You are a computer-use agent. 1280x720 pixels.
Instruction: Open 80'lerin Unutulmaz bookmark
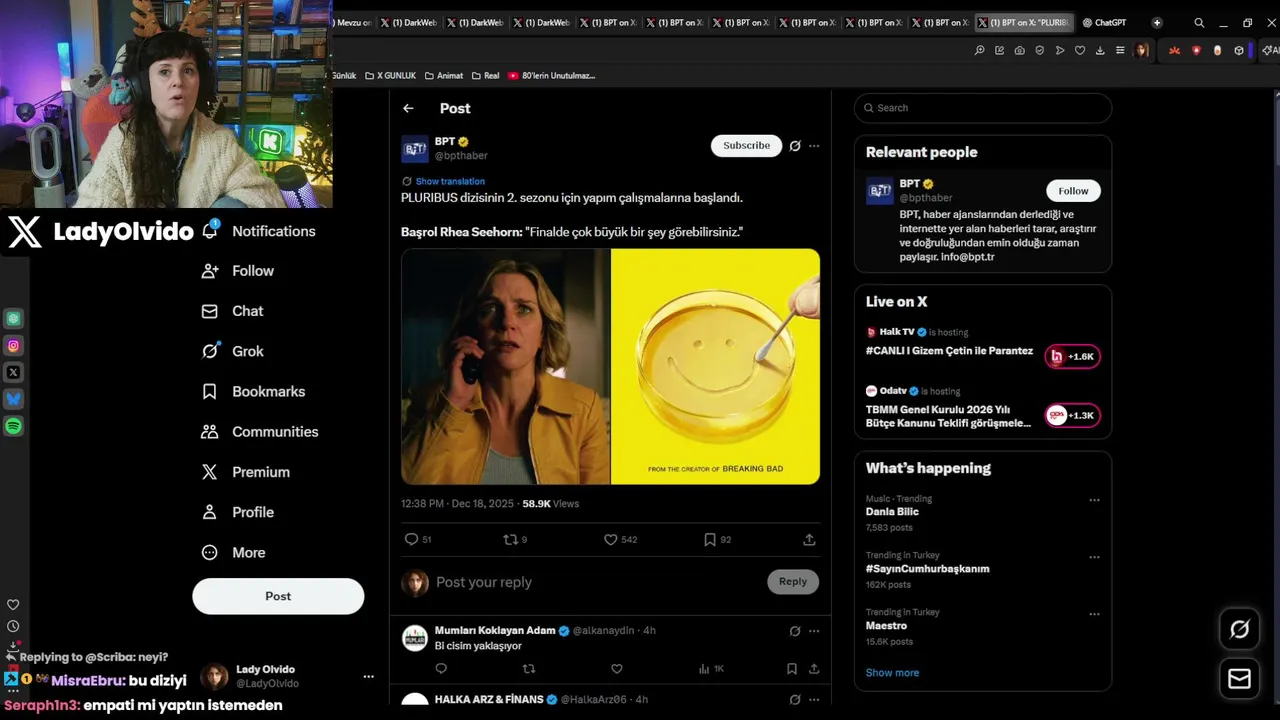click(x=551, y=75)
